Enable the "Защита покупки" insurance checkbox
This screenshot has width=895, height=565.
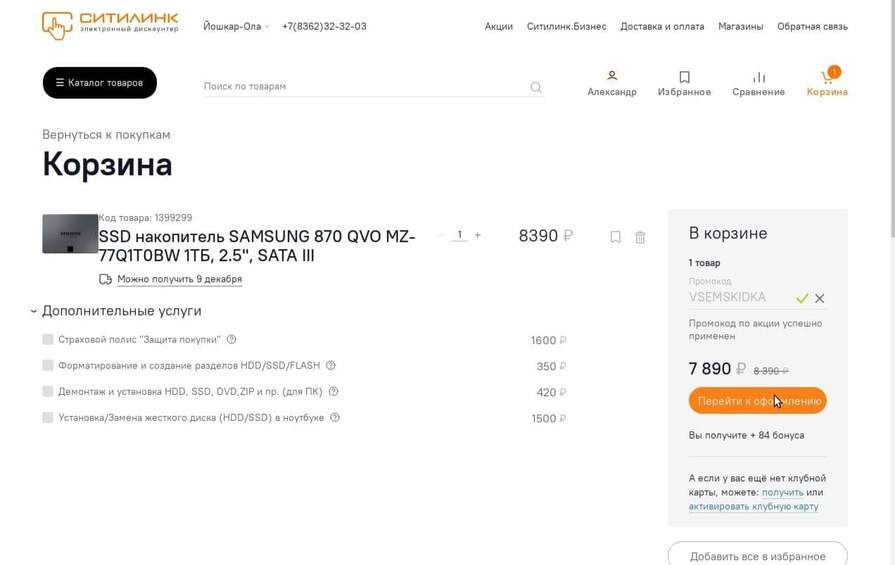(x=48, y=340)
